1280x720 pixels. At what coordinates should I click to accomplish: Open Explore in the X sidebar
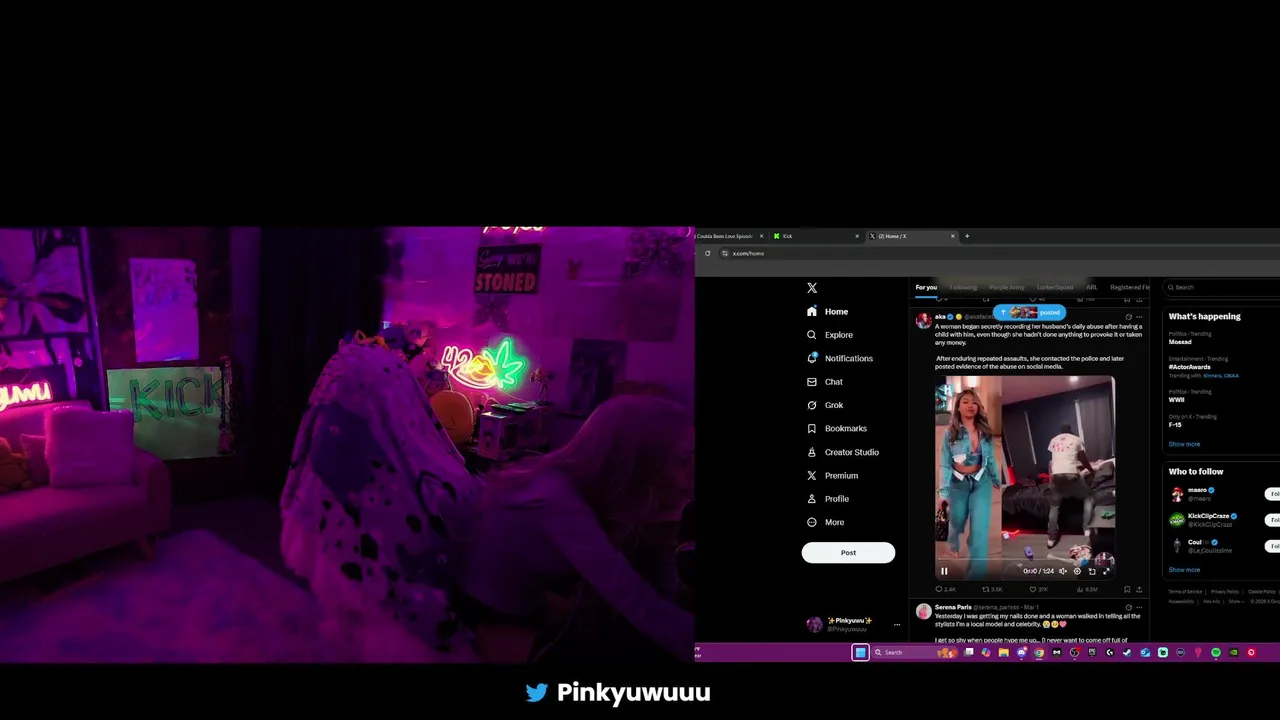point(830,335)
